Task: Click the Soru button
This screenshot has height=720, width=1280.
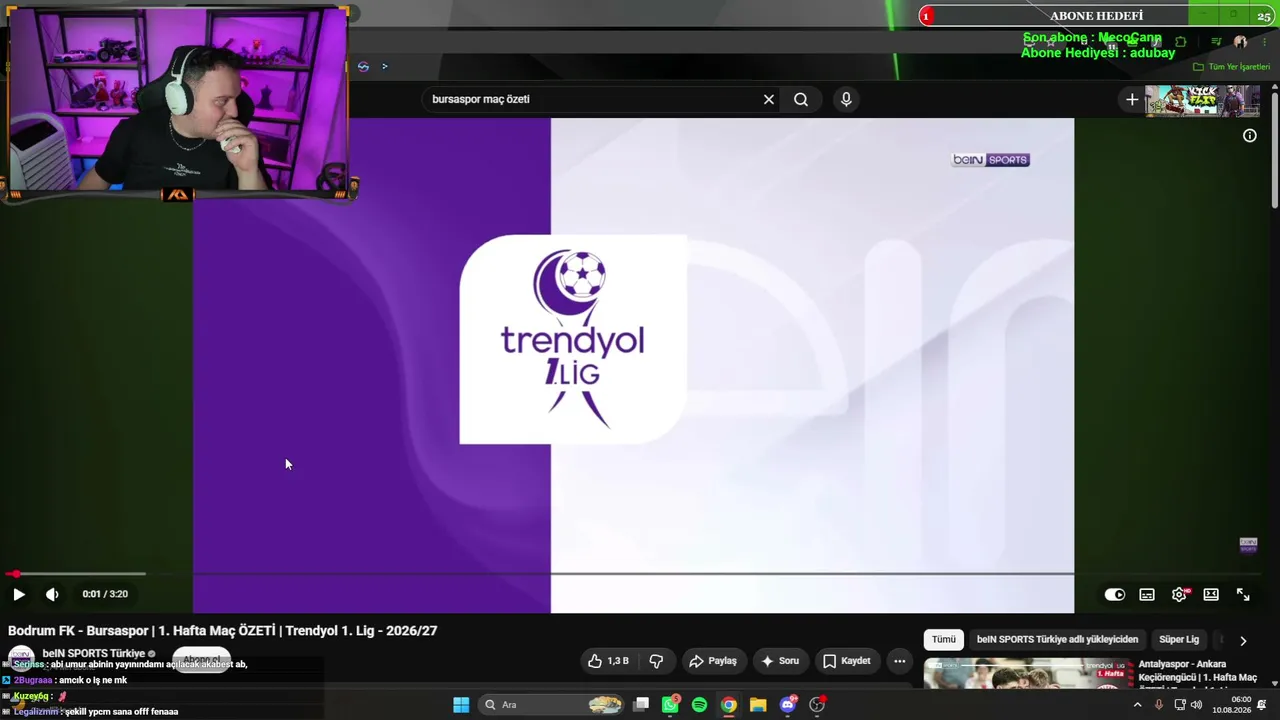Action: click(x=780, y=661)
